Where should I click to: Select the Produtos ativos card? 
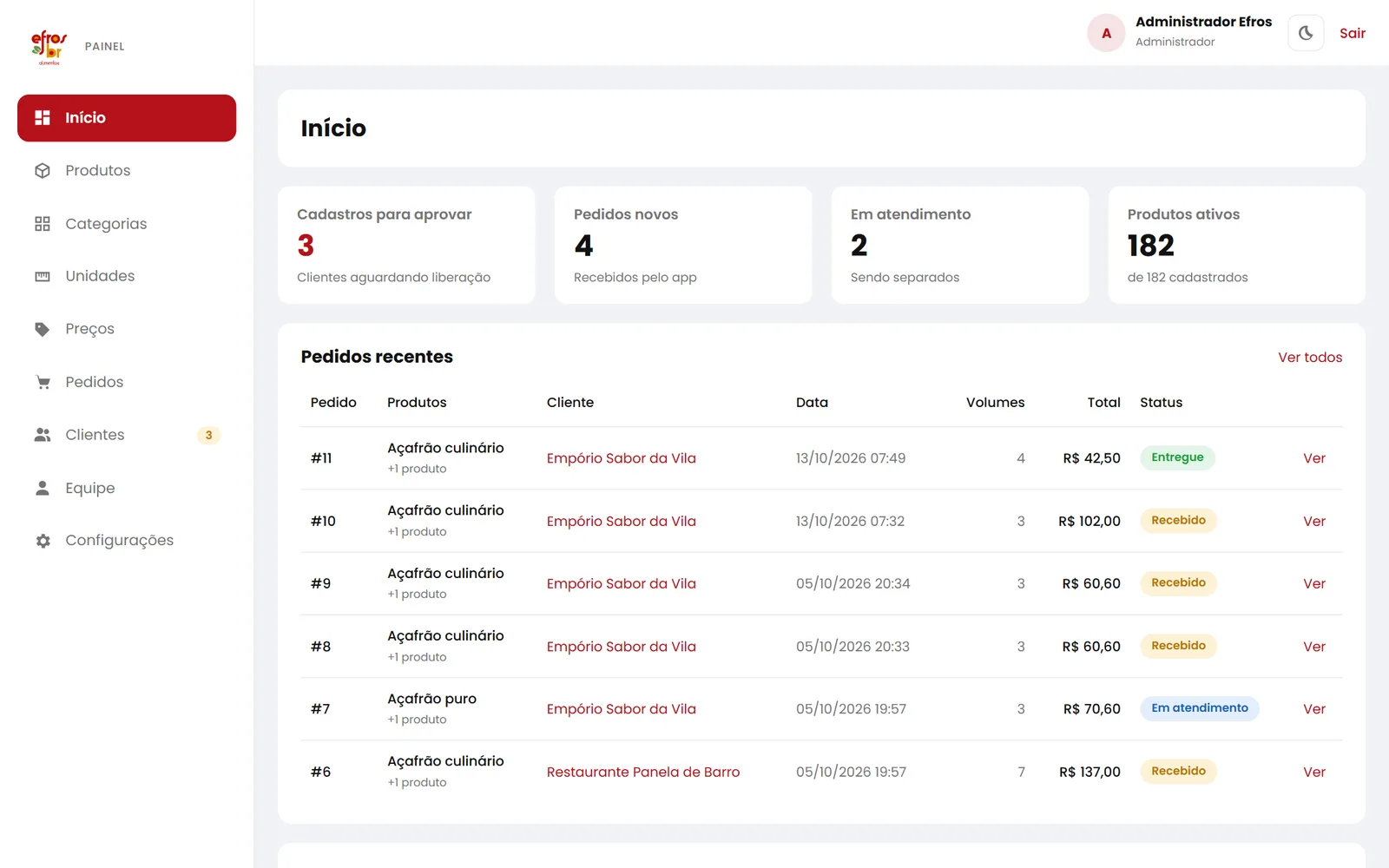1237,245
